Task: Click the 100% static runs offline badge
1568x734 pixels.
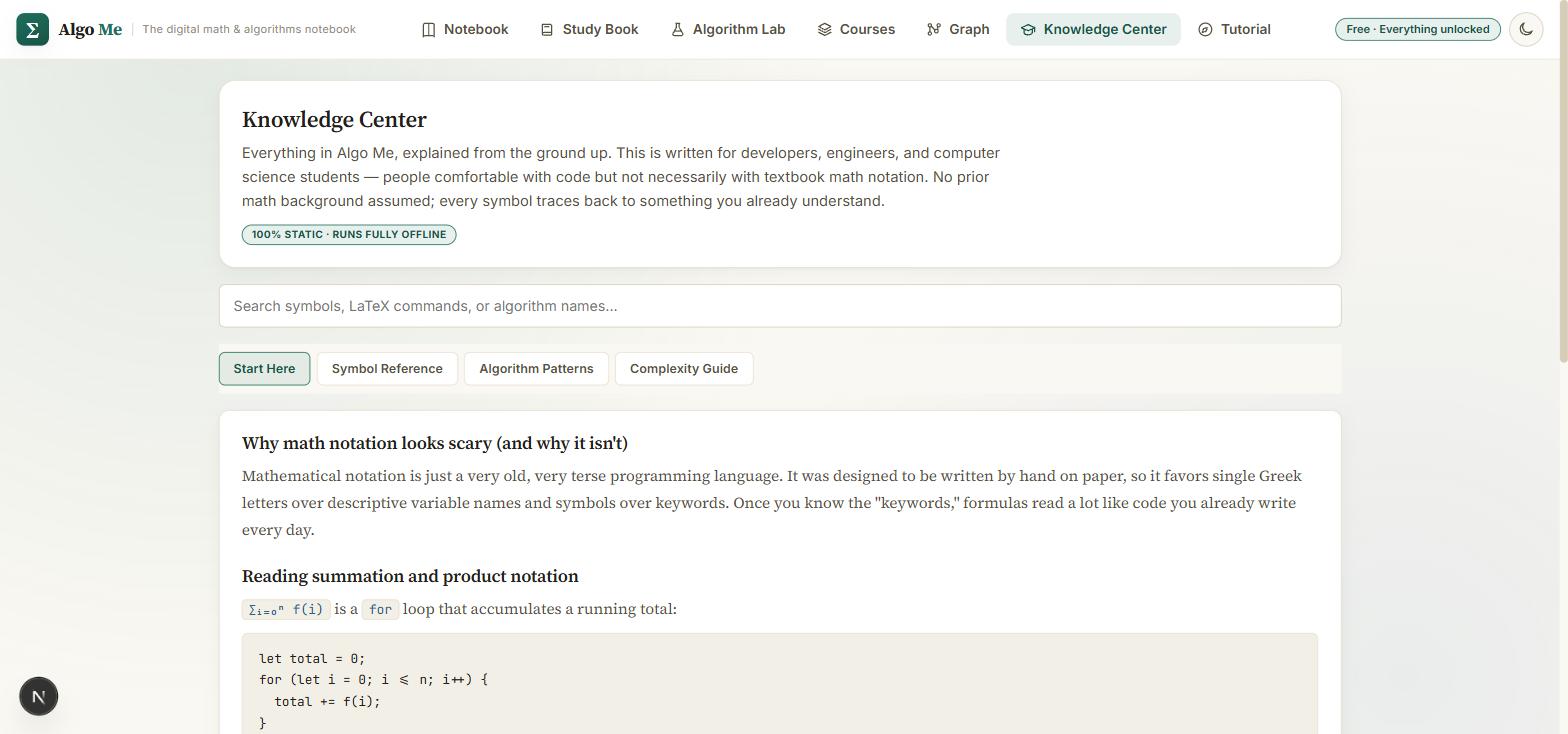Action: [x=349, y=234]
